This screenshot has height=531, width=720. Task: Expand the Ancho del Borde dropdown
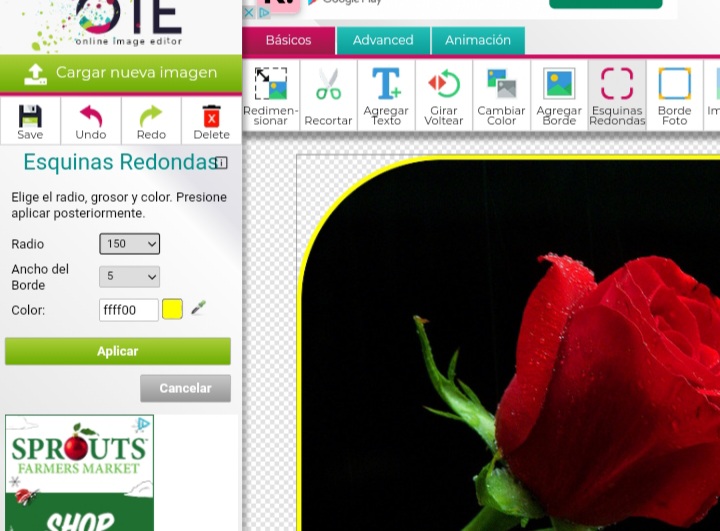click(129, 277)
